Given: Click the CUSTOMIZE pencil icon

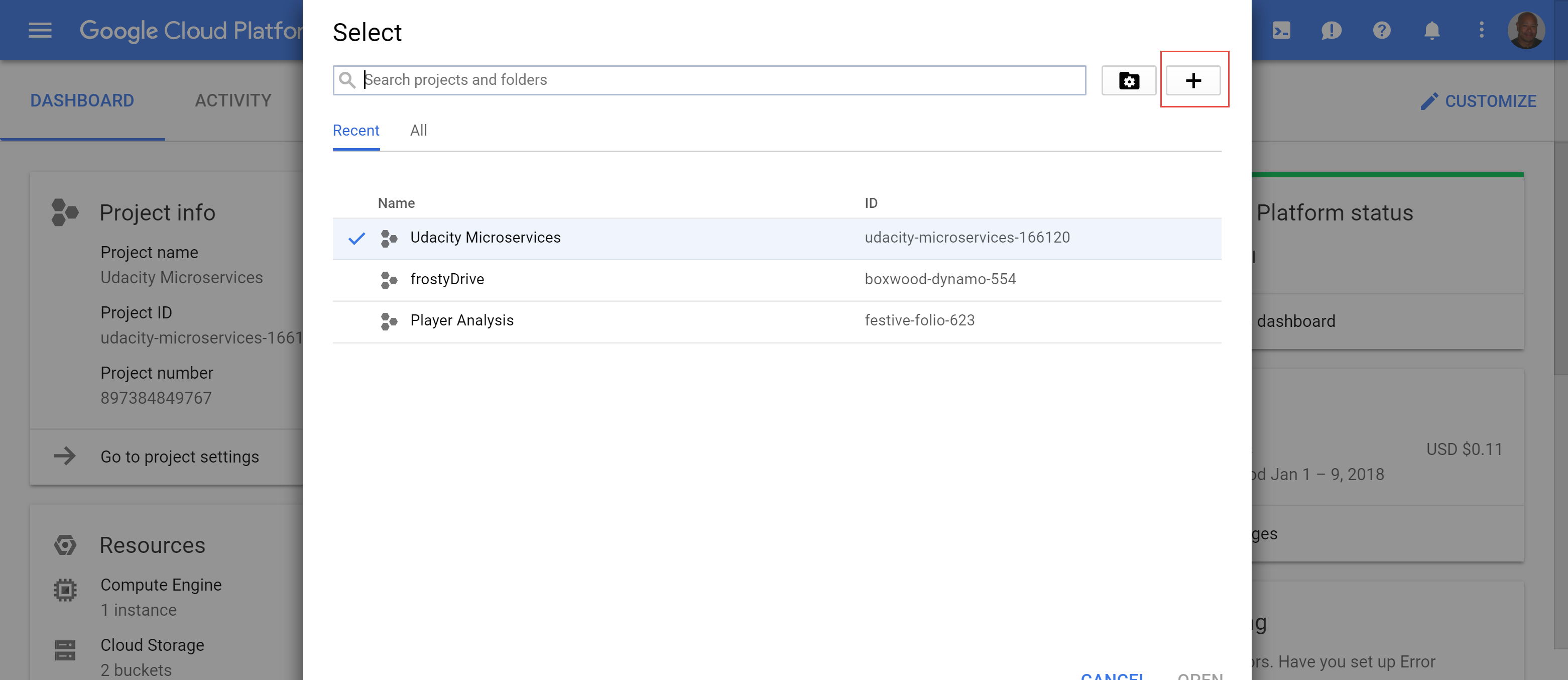Looking at the screenshot, I should click(1429, 101).
